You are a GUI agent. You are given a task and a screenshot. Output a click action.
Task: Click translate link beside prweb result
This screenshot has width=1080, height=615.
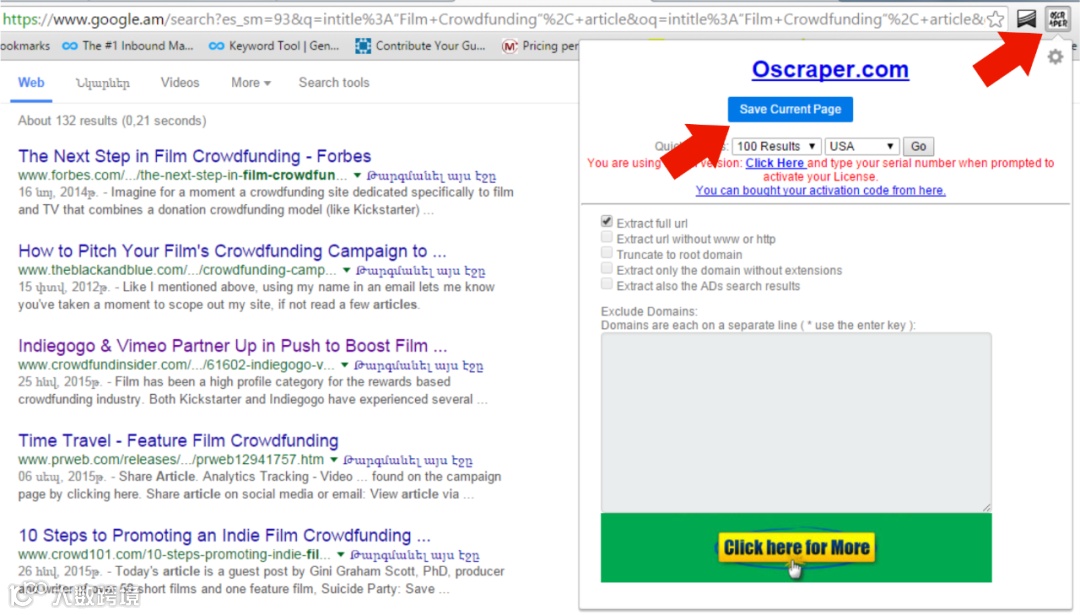[408, 460]
